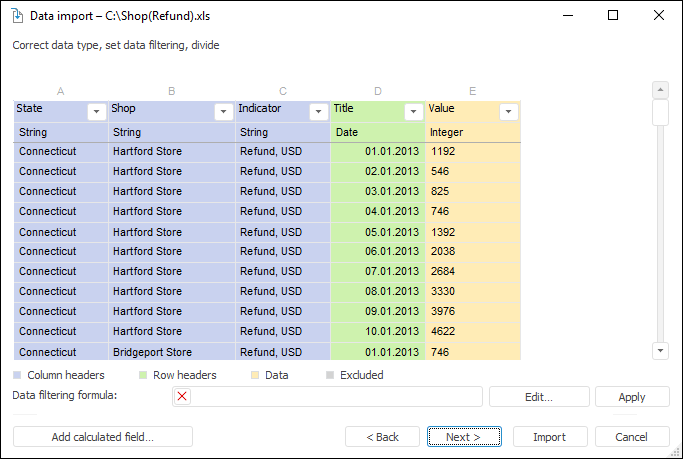Open the Shop column dropdown
Viewport: 683px width, 459px height.
(224, 112)
